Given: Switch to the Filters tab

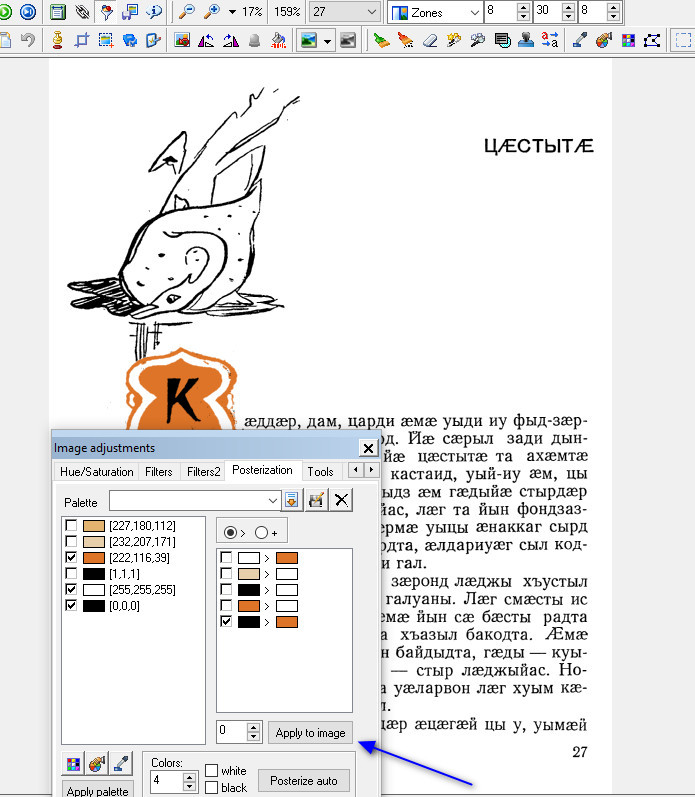Looking at the screenshot, I should click(159, 472).
